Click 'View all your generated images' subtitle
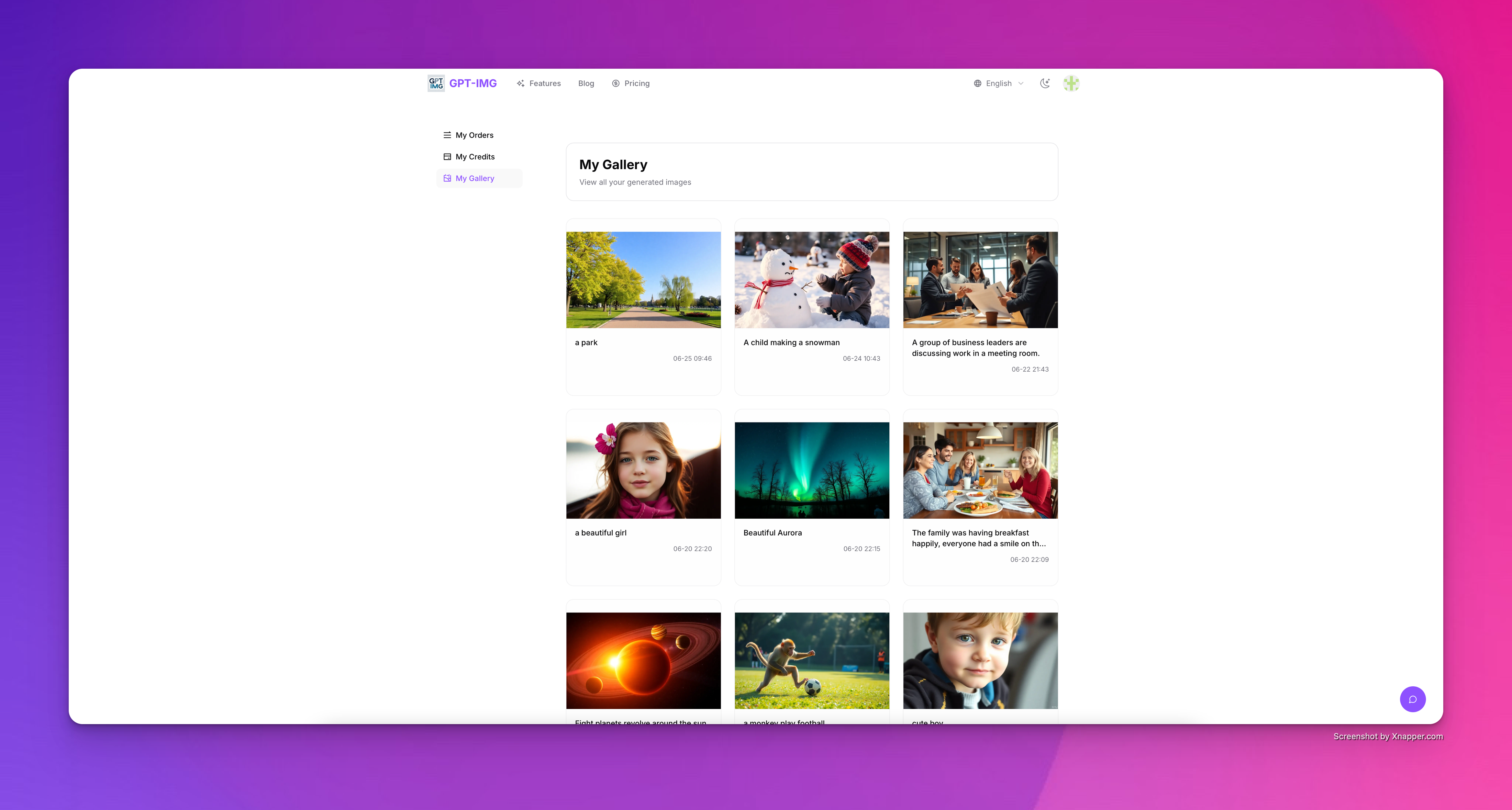The height and width of the screenshot is (810, 1512). pos(634,182)
